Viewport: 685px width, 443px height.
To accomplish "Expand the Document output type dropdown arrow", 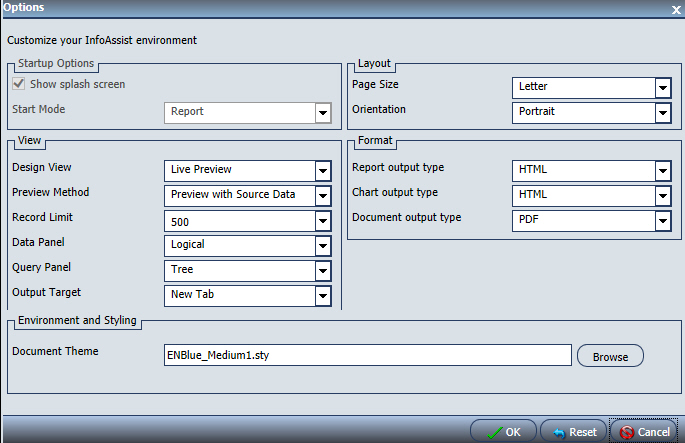I will click(x=663, y=221).
